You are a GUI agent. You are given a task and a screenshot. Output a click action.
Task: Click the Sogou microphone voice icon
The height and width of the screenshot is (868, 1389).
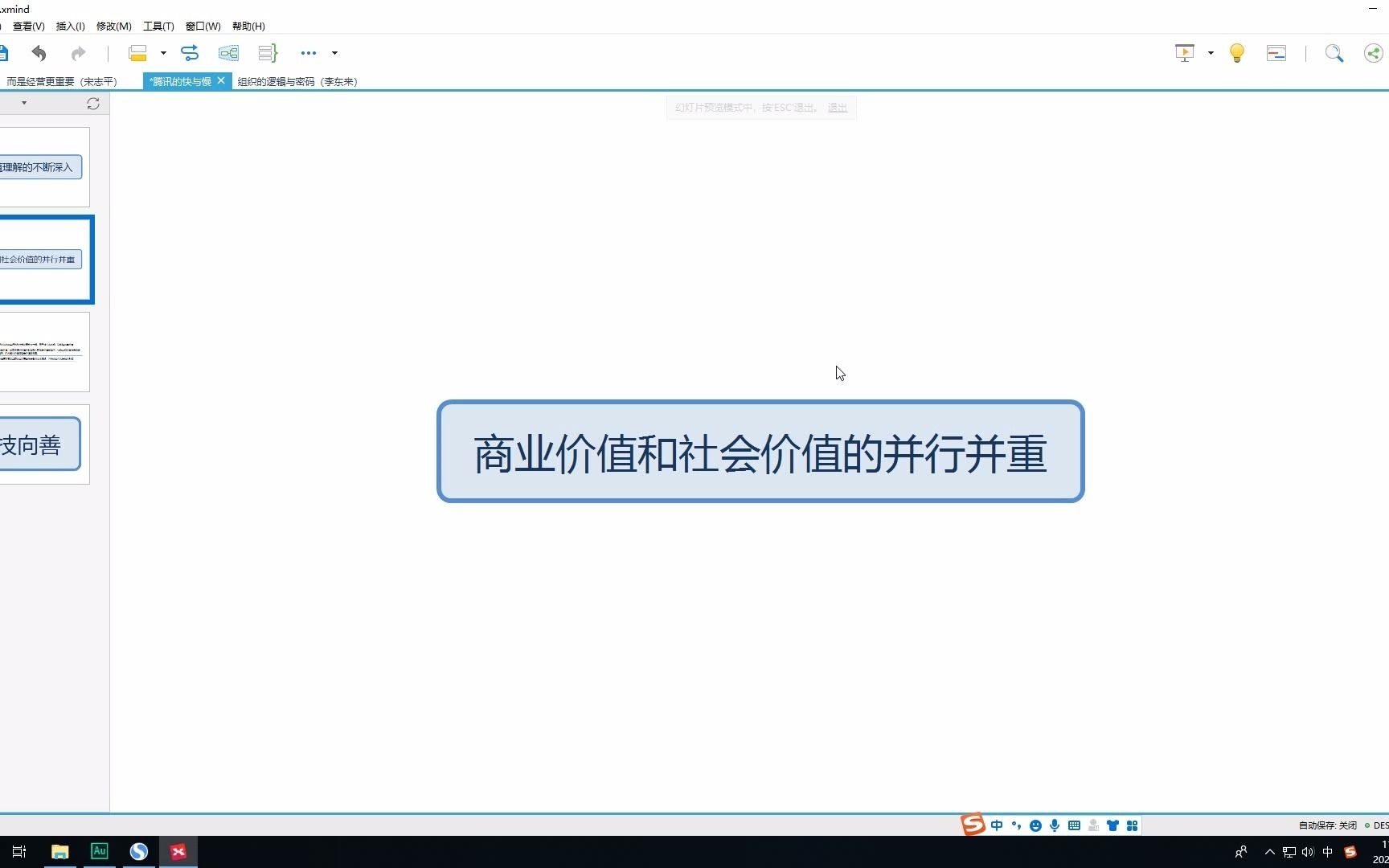click(x=1055, y=825)
